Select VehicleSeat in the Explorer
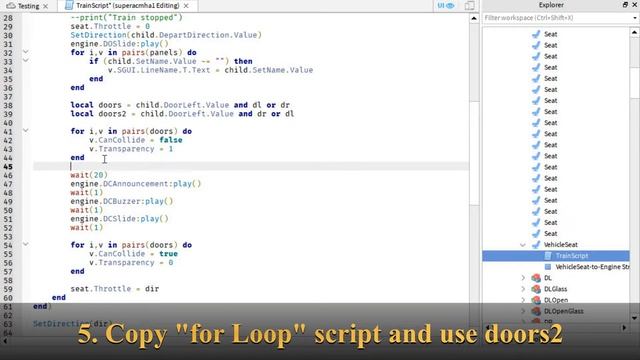 coord(560,244)
